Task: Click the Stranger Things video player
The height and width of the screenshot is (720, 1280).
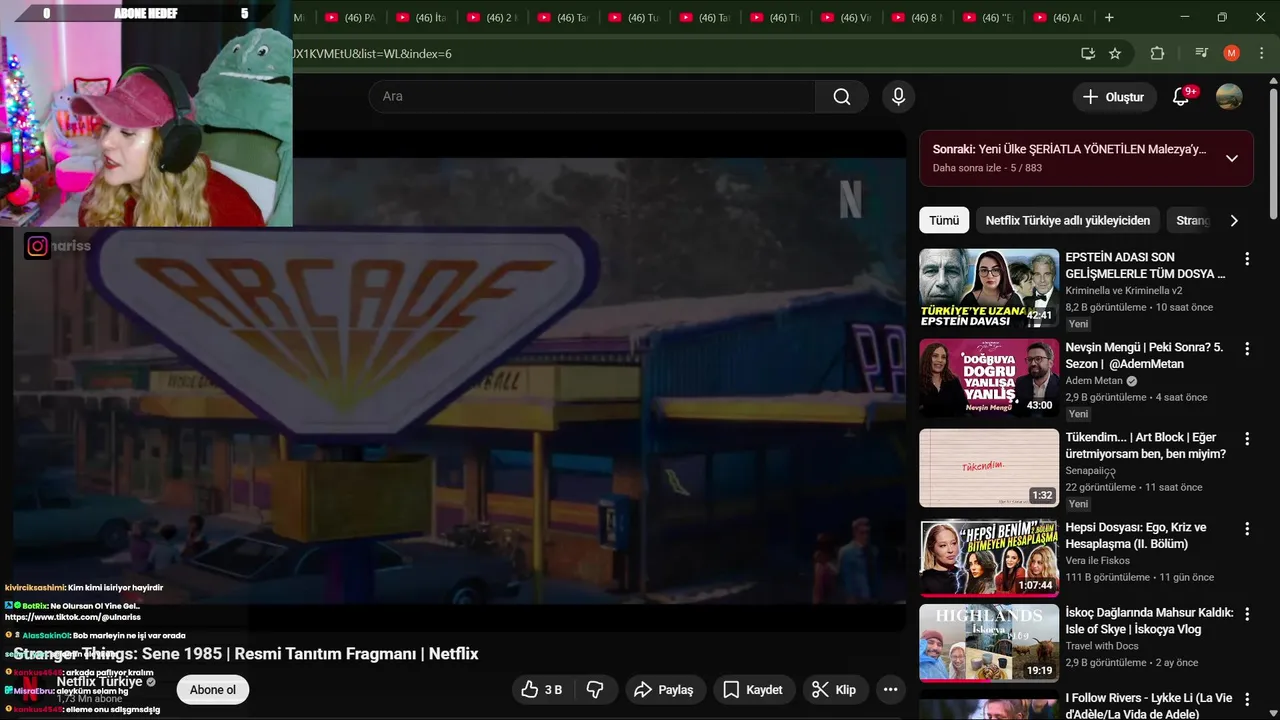Action: coord(460,380)
